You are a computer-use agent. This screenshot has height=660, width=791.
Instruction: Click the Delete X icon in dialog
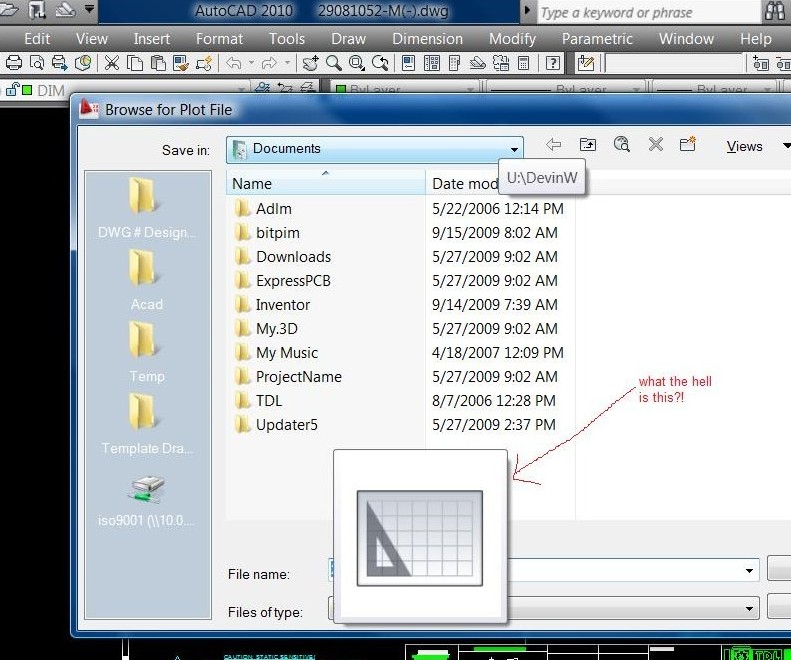pos(655,145)
